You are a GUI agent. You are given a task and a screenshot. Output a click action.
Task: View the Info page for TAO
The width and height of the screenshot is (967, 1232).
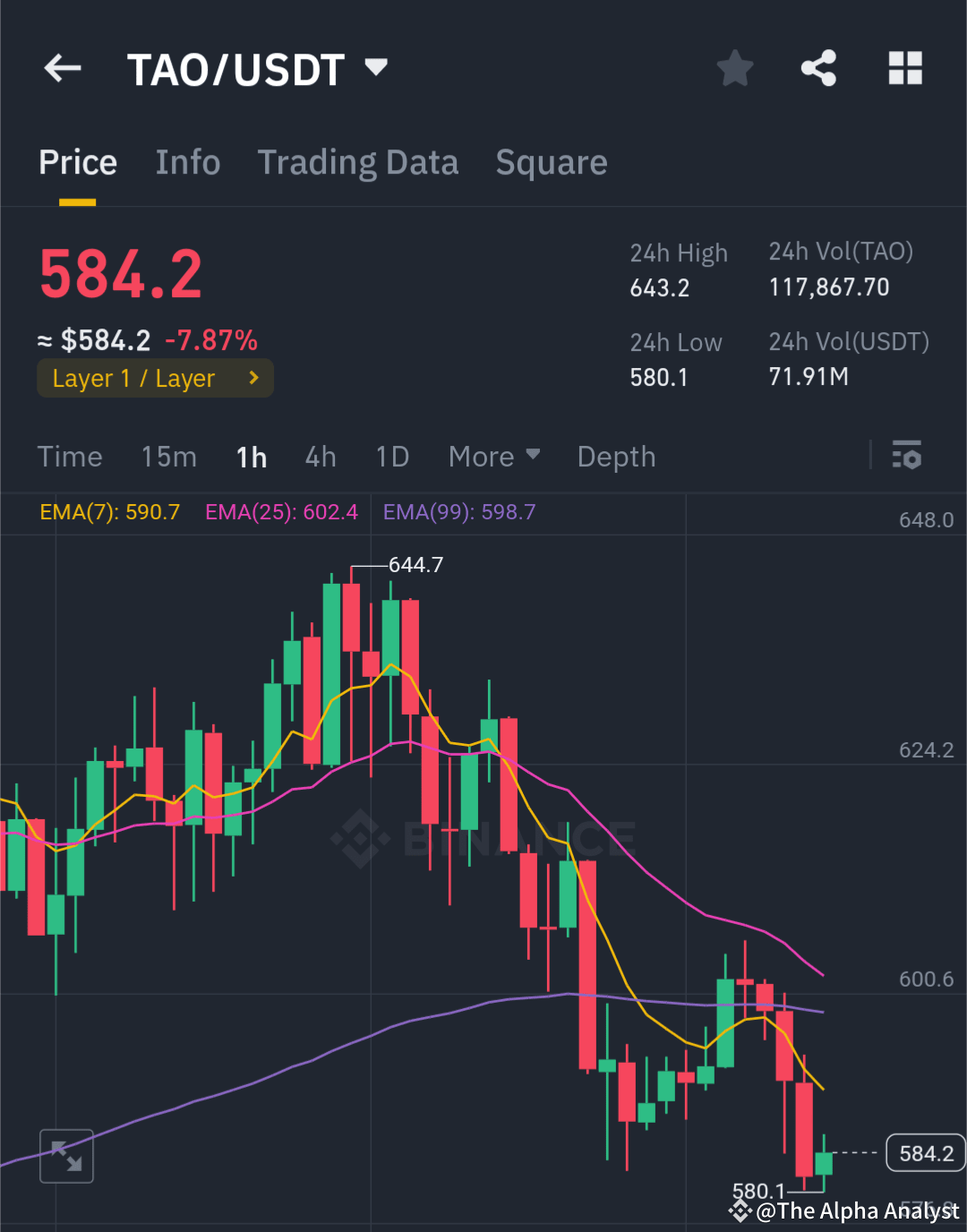coord(188,162)
